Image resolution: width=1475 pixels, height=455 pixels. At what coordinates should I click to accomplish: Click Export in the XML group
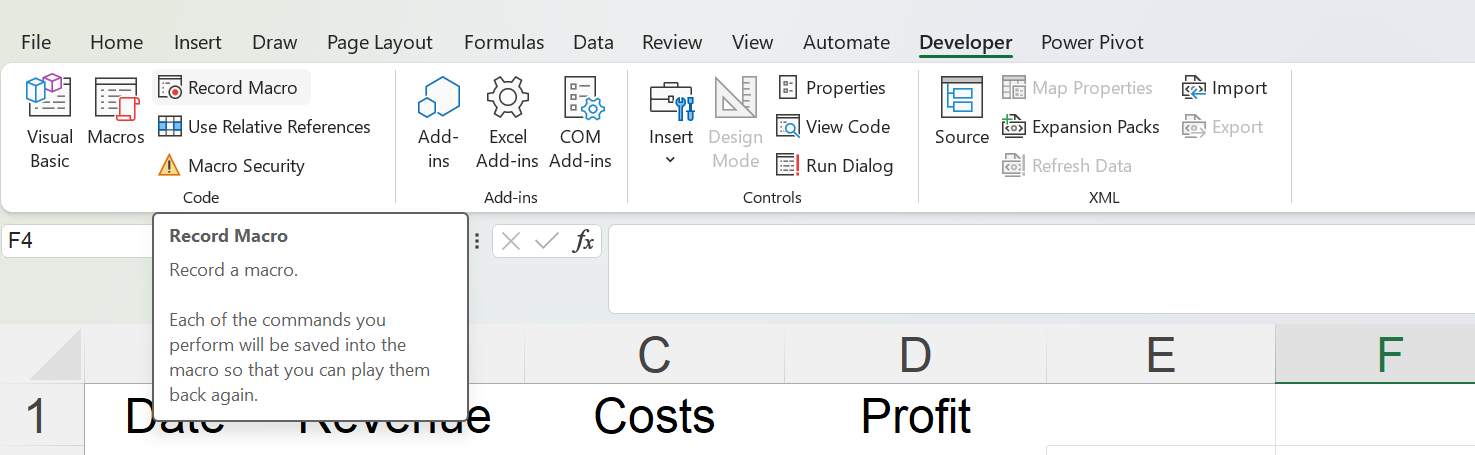[1223, 127]
